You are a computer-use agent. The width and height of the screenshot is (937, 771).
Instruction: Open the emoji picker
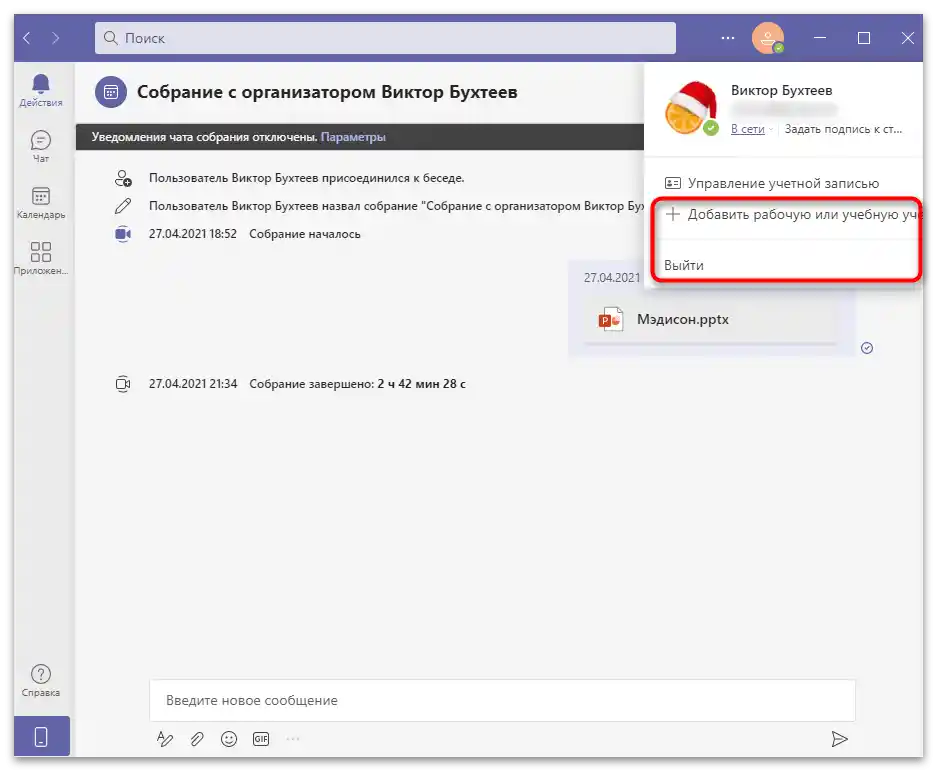[229, 739]
